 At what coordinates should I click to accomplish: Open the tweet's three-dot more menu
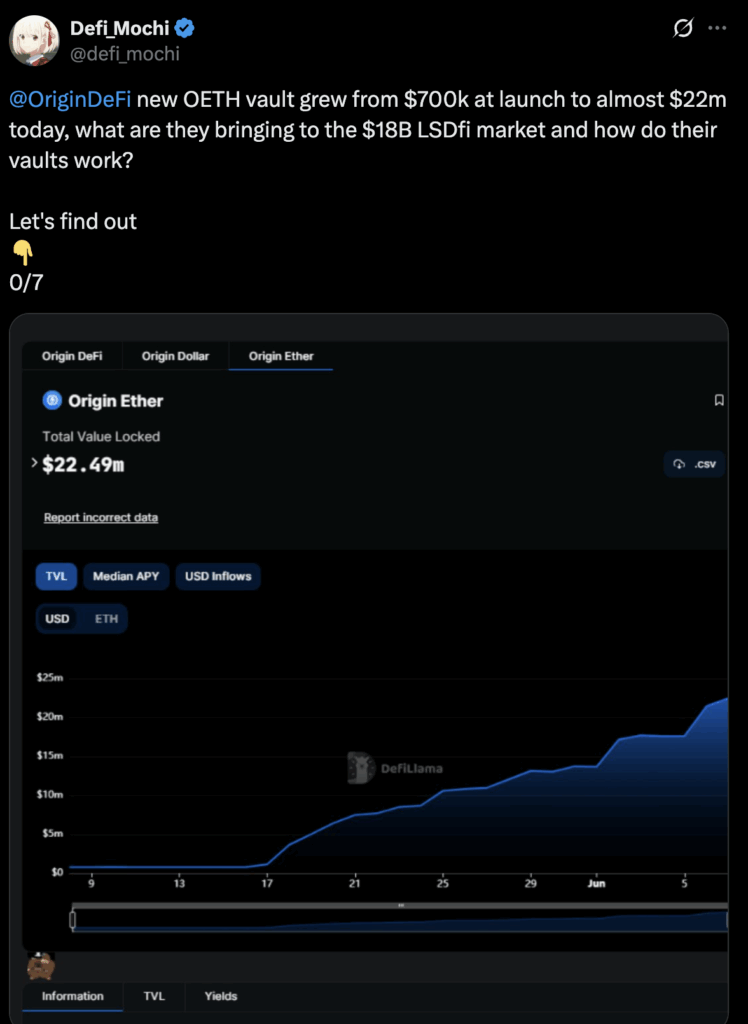(717, 29)
